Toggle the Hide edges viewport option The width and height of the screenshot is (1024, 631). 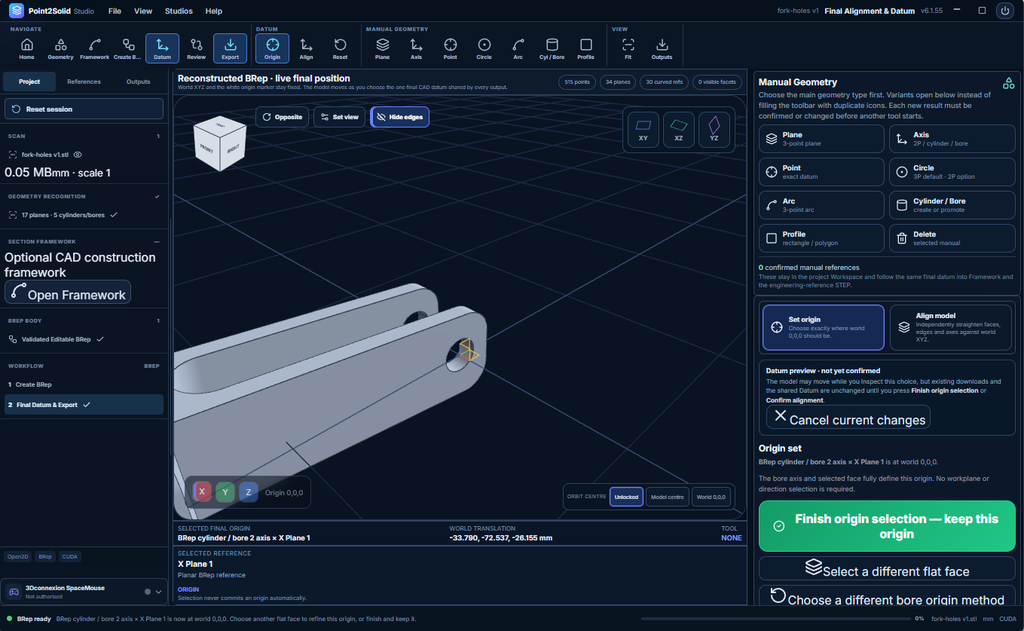(x=400, y=117)
